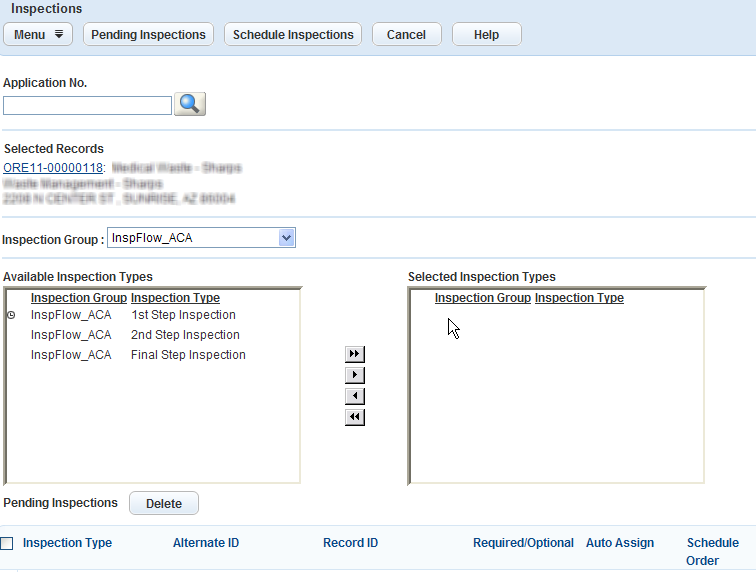
Task: Click the Pending Inspections button
Action: tap(148, 34)
